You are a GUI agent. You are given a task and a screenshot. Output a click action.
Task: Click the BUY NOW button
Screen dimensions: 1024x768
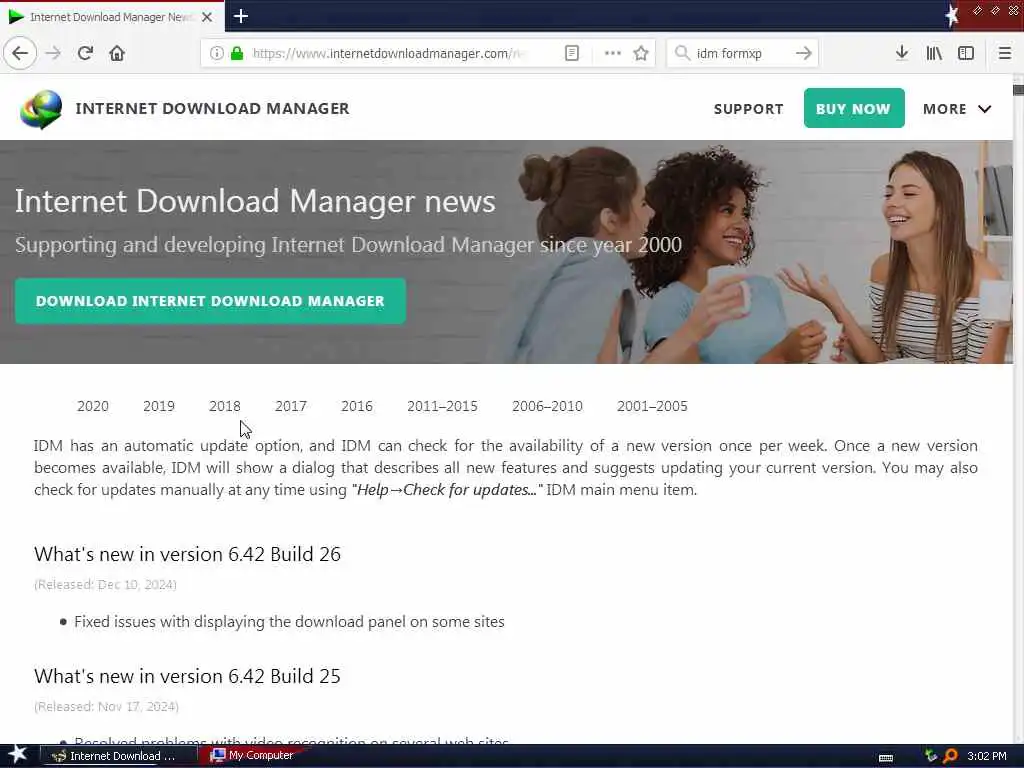pos(854,108)
